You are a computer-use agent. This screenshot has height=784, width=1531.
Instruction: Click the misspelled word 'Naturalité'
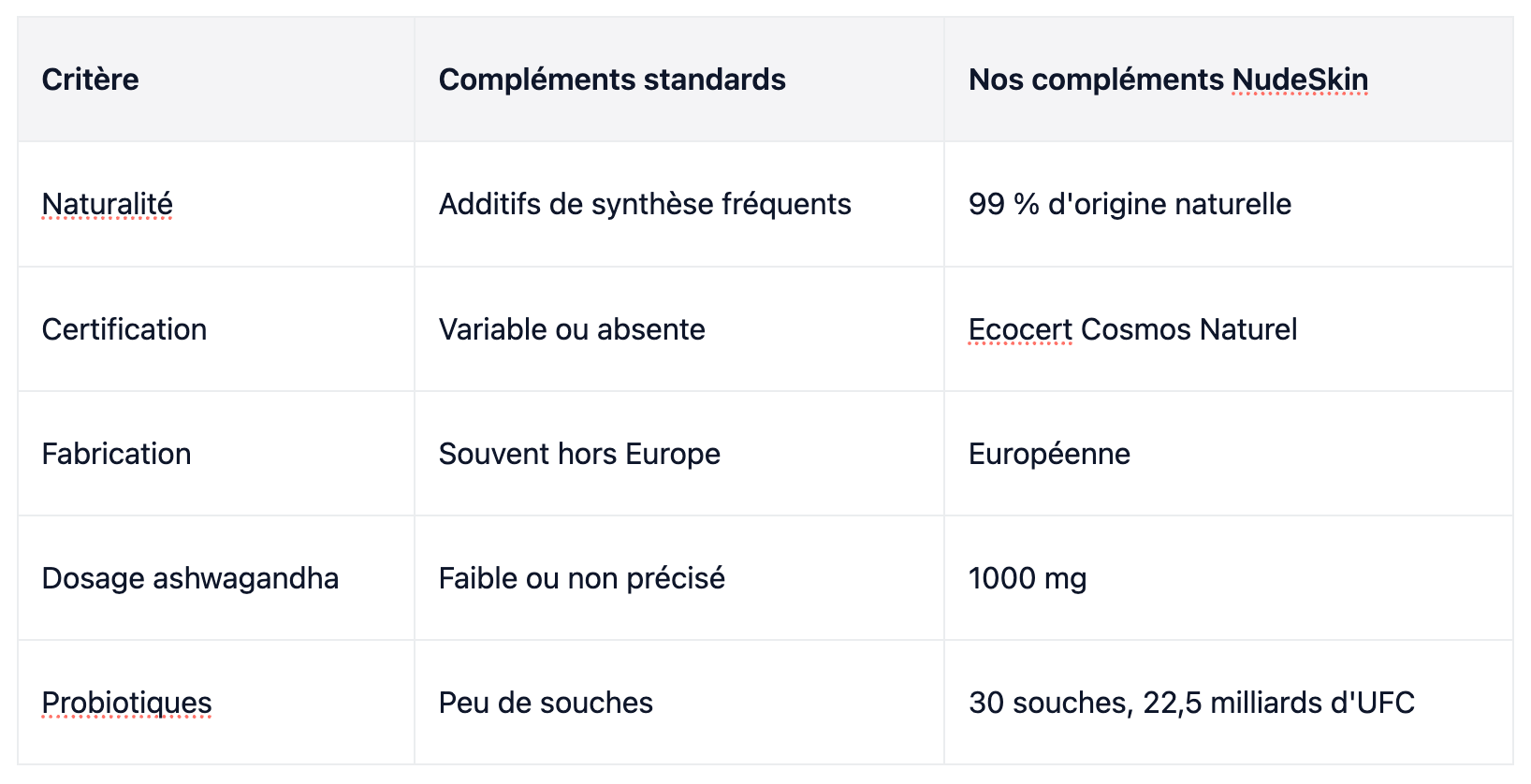point(108,204)
